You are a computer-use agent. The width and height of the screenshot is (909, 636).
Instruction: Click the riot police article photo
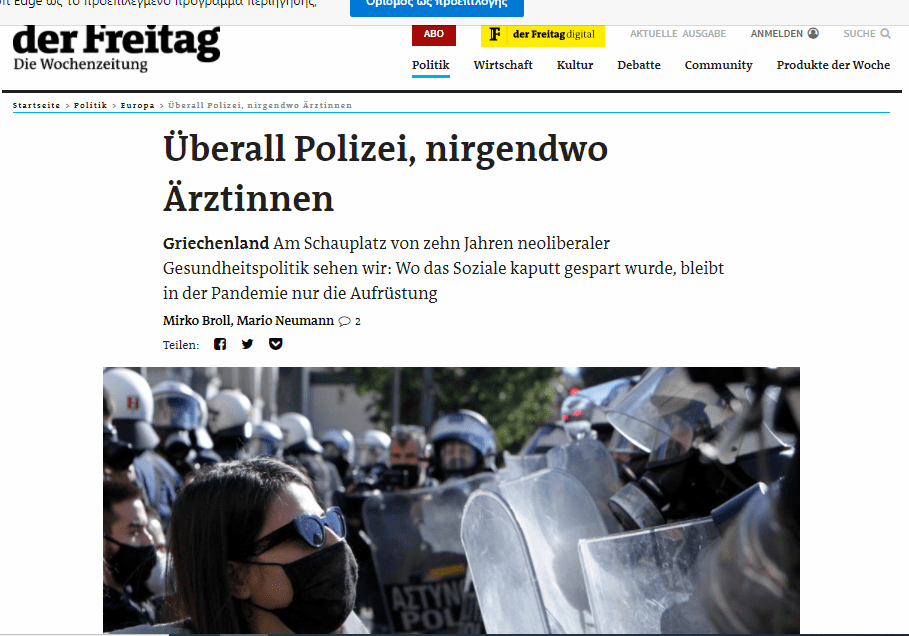tap(451, 500)
